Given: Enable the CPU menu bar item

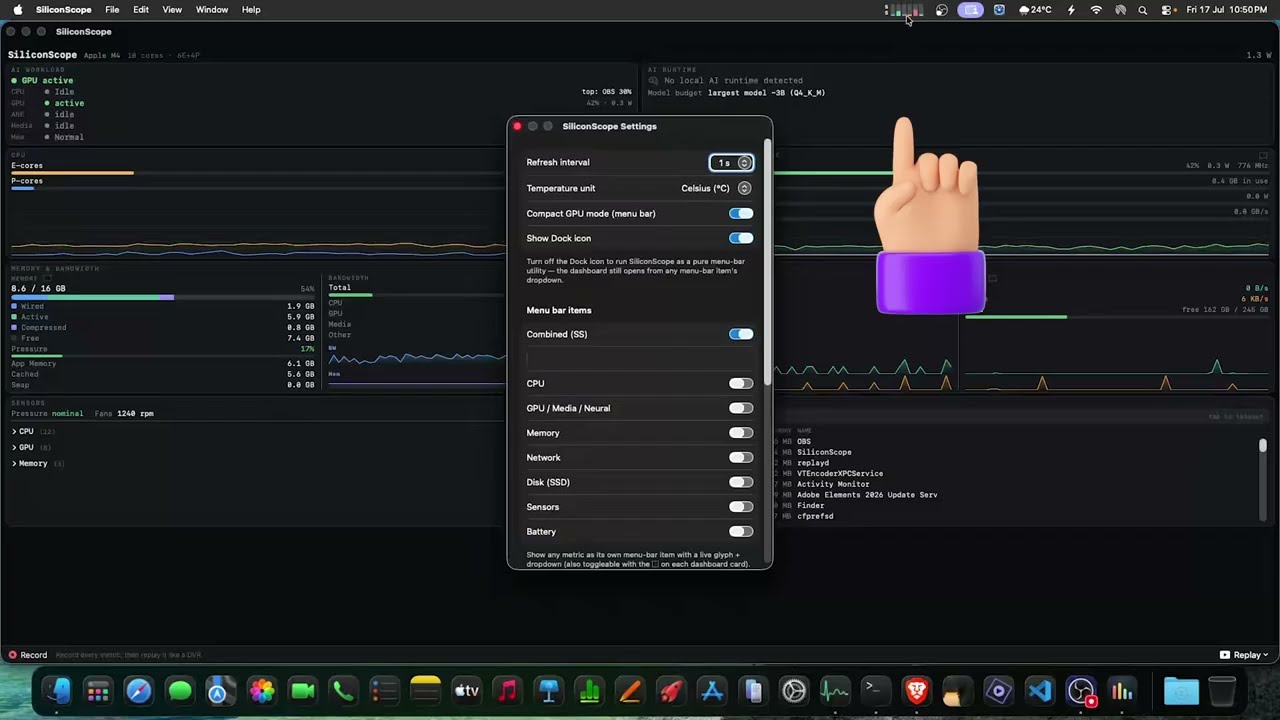Looking at the screenshot, I should tap(741, 383).
